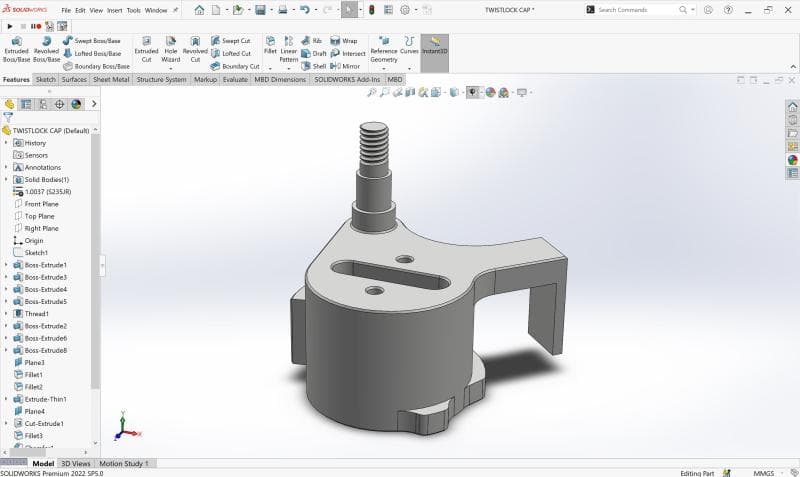Expand the Annotations tree node
The height and width of the screenshot is (477, 800).
pyautogui.click(x=6, y=168)
